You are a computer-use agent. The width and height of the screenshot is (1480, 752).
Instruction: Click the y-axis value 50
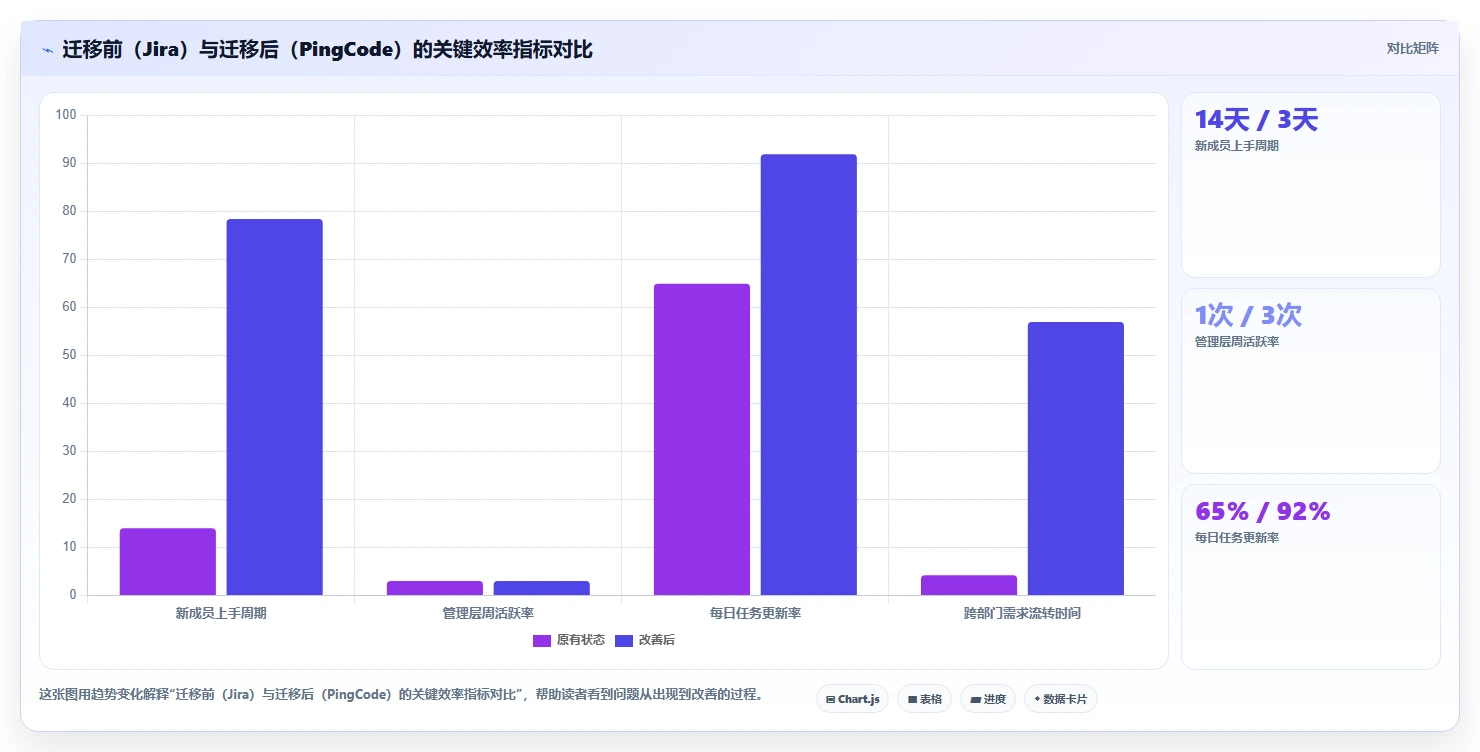[x=69, y=355]
